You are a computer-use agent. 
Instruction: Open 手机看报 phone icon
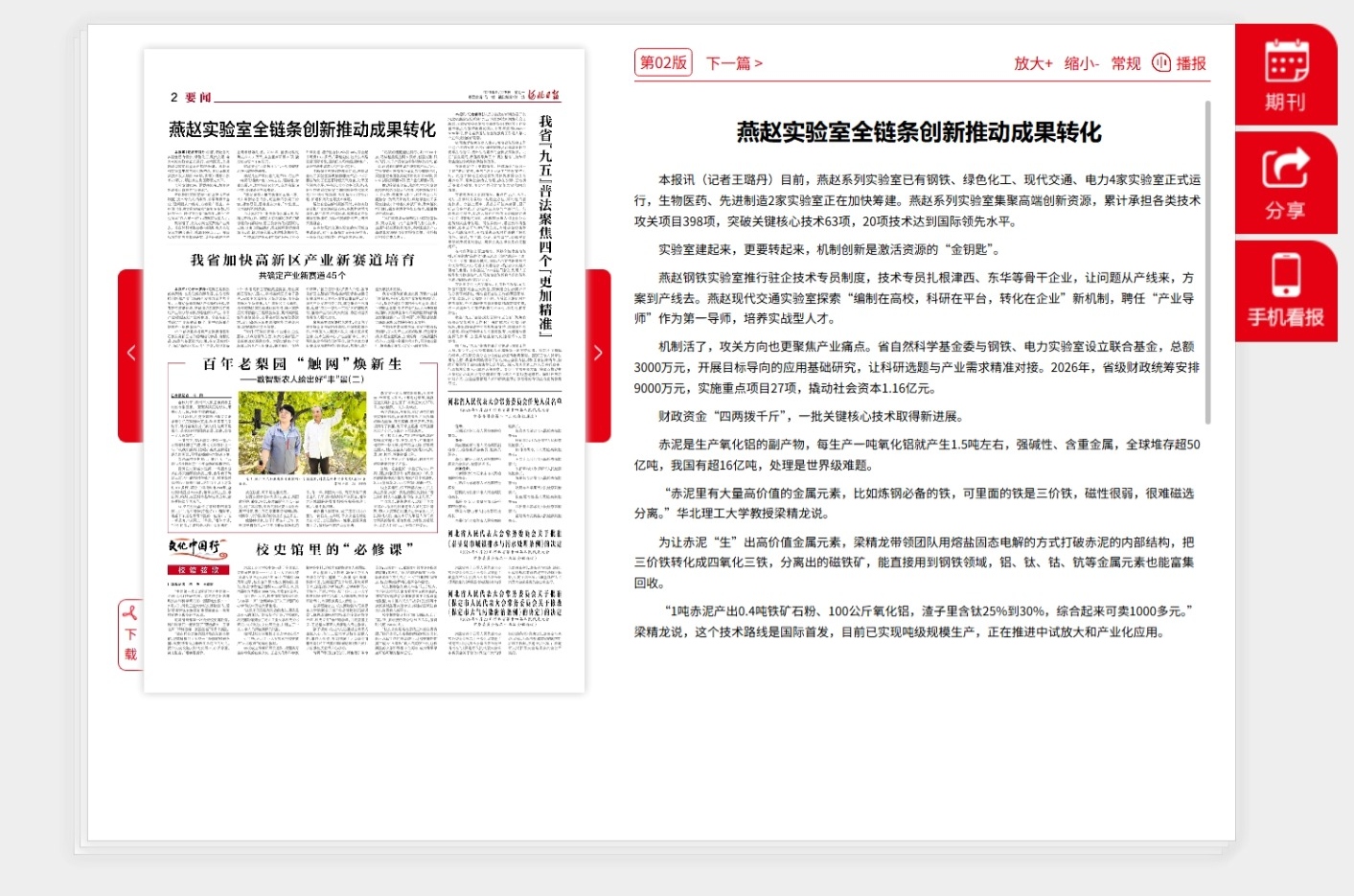point(1286,290)
